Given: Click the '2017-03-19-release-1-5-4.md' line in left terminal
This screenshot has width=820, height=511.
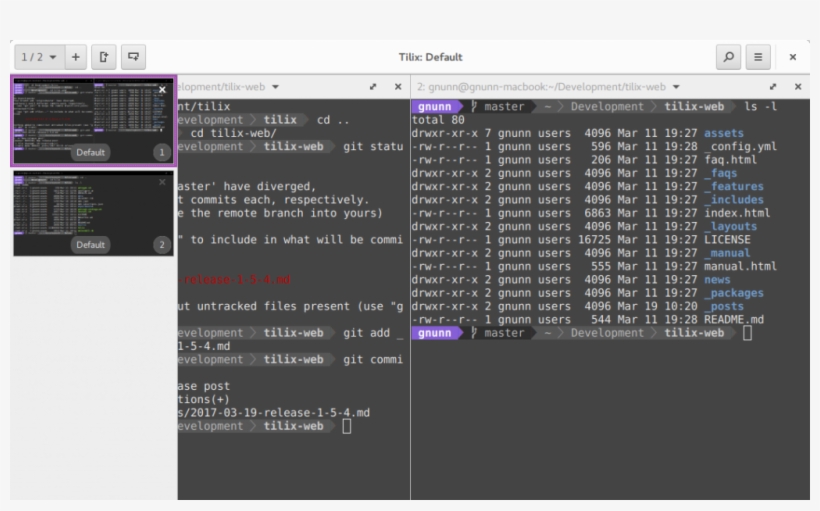Looking at the screenshot, I should pos(274,413).
